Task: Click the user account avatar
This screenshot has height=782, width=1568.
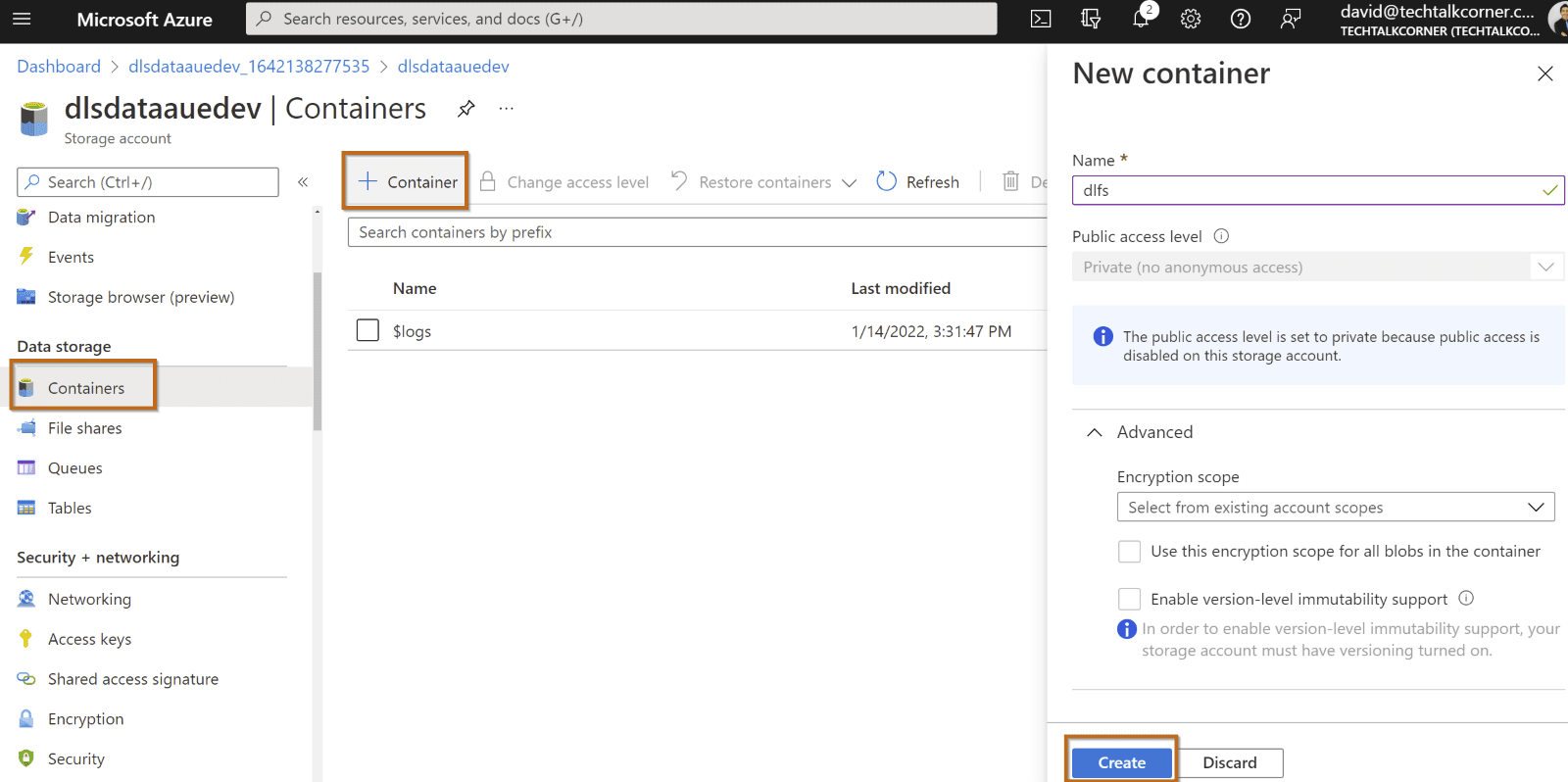Action: tap(1558, 19)
